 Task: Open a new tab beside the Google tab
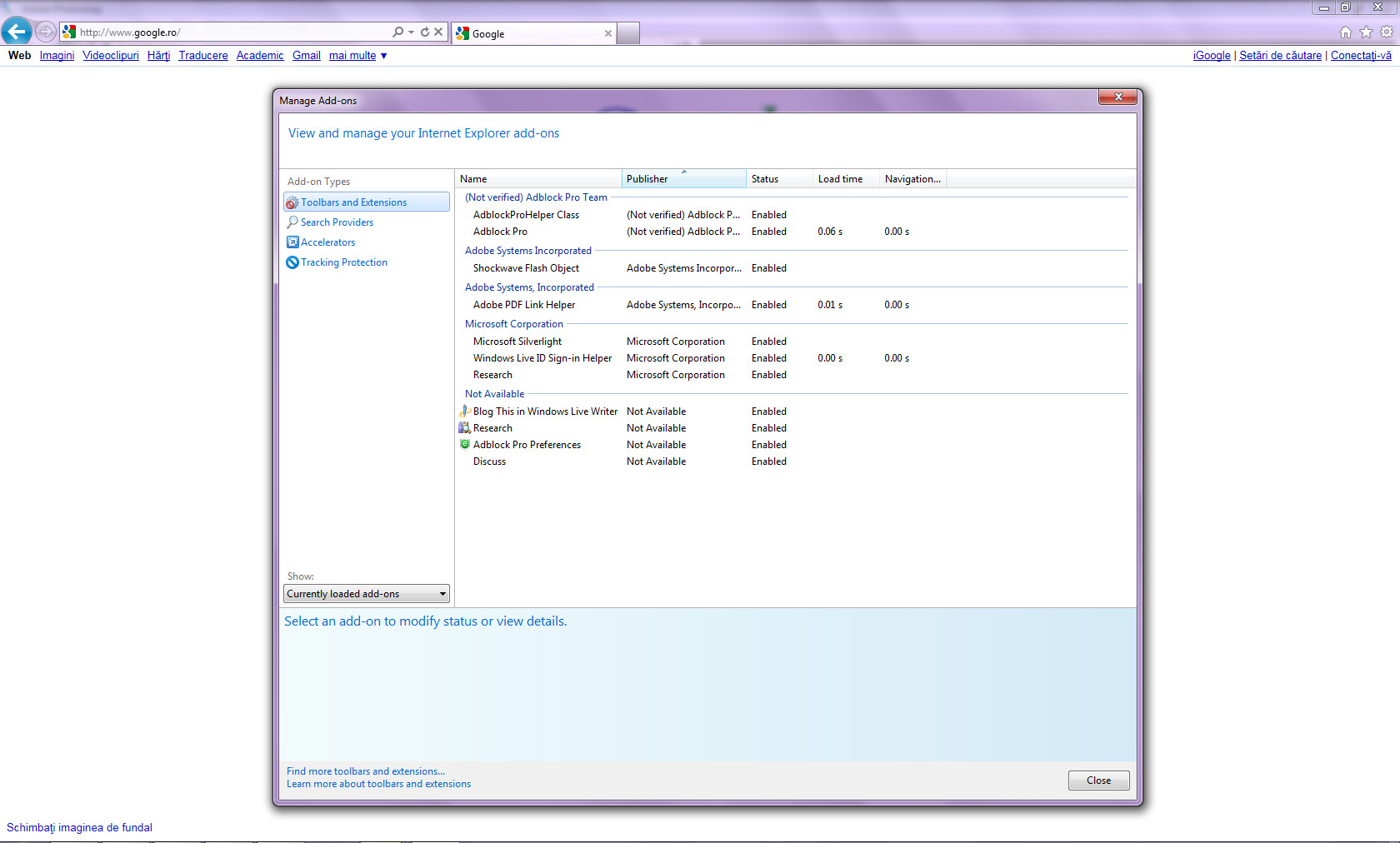pos(628,33)
